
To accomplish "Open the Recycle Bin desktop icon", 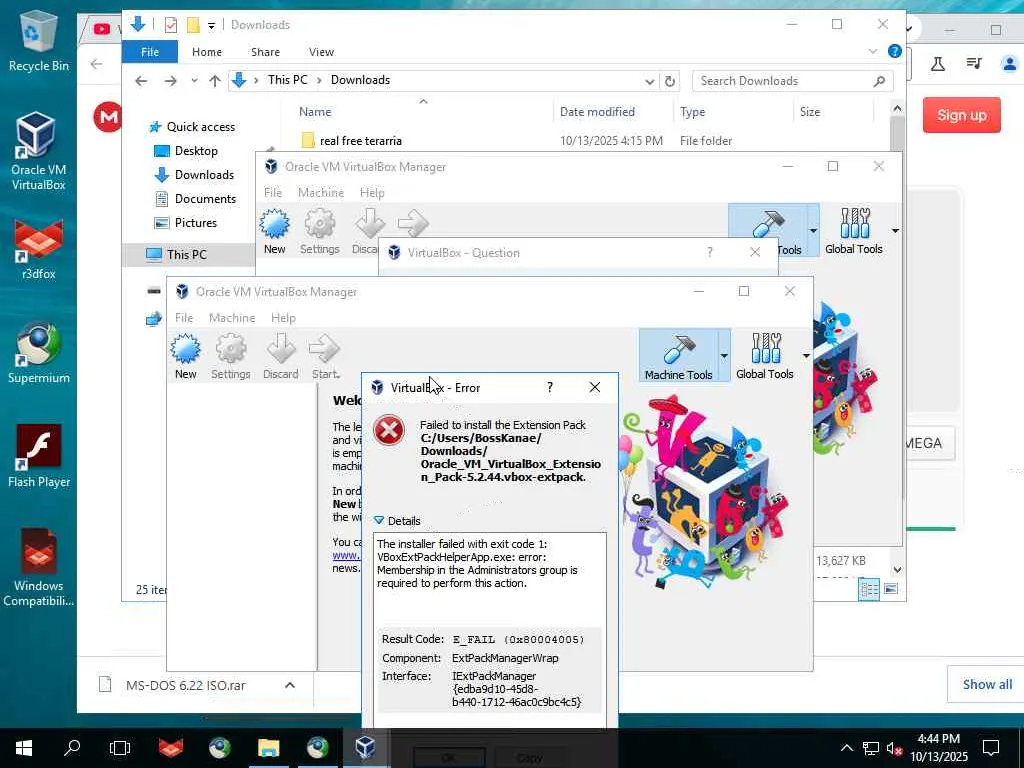I will (39, 40).
